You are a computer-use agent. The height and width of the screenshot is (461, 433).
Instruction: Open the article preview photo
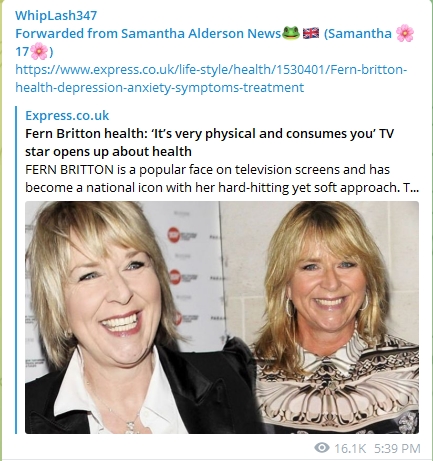point(222,317)
